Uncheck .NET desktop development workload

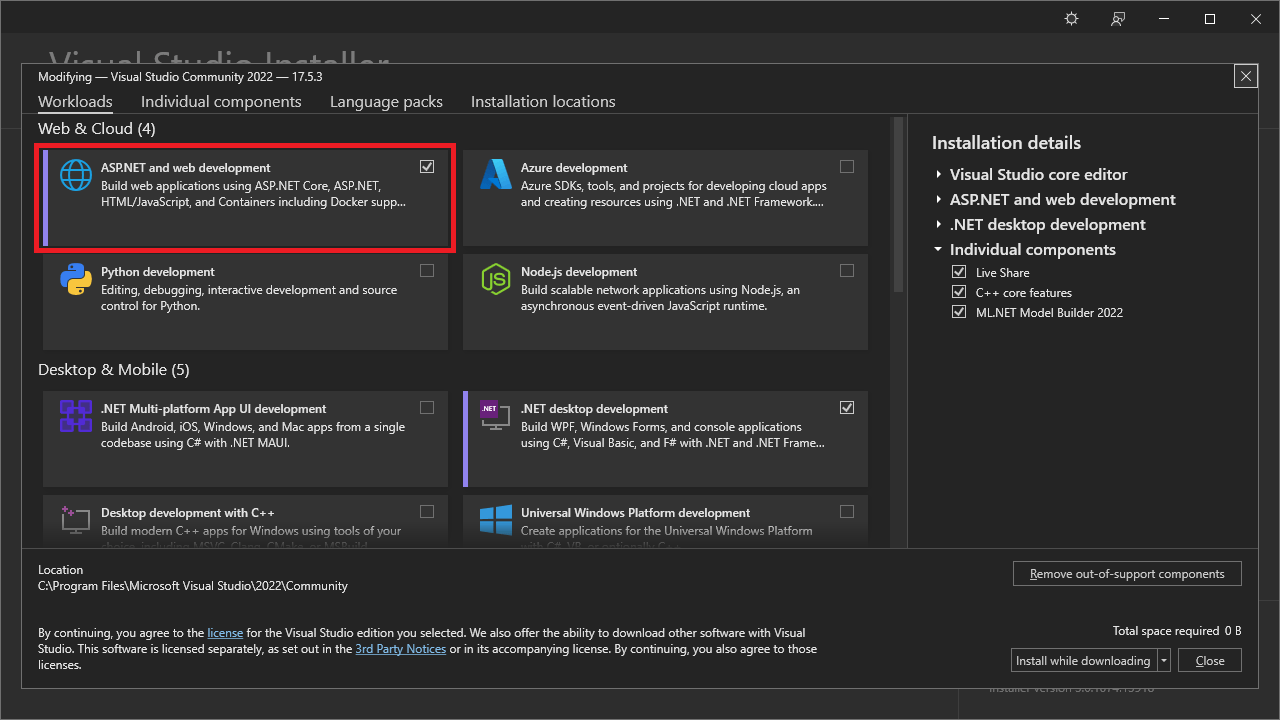(847, 408)
